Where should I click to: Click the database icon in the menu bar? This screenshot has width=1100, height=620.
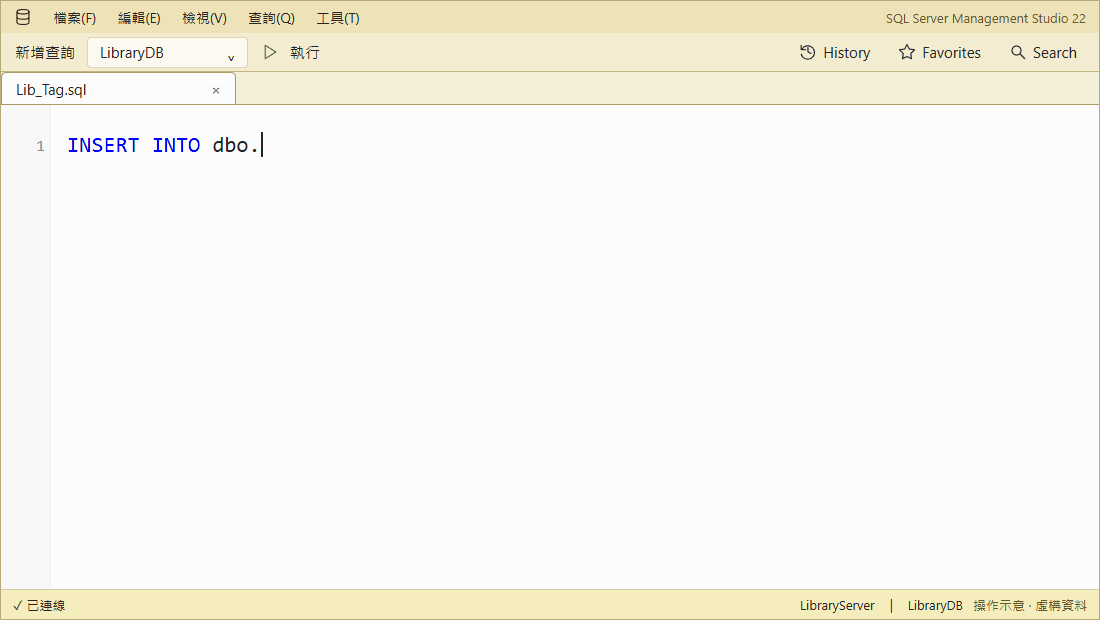22,18
